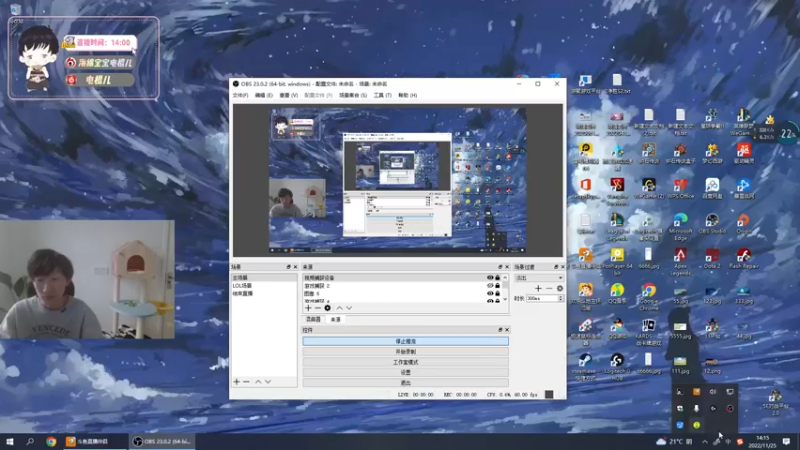800x450 pixels.
Task: Remove scene transition with minus icon
Action: pos(549,288)
